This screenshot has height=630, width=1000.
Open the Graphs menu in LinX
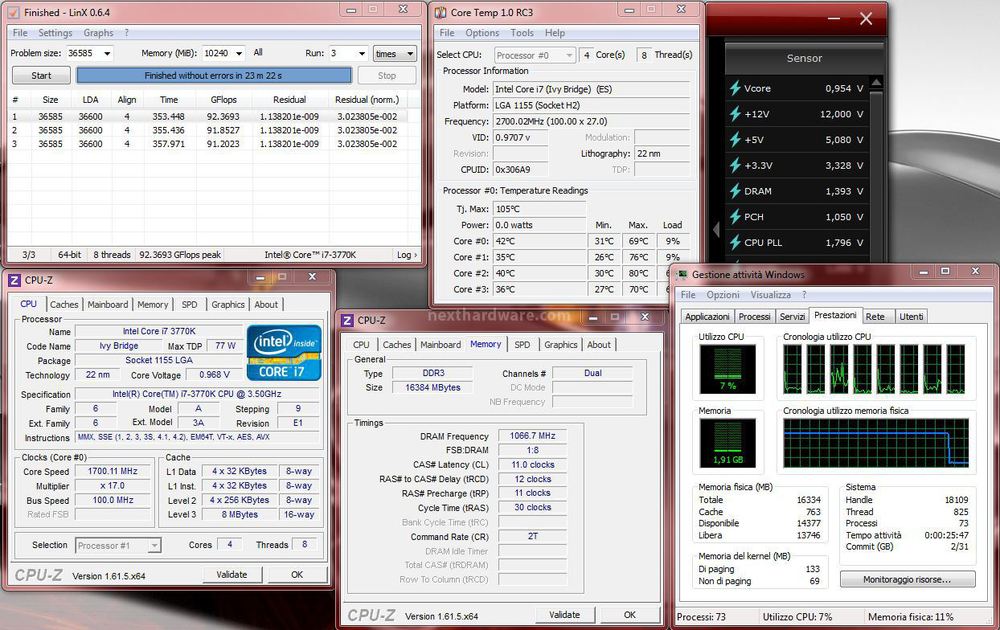98,33
